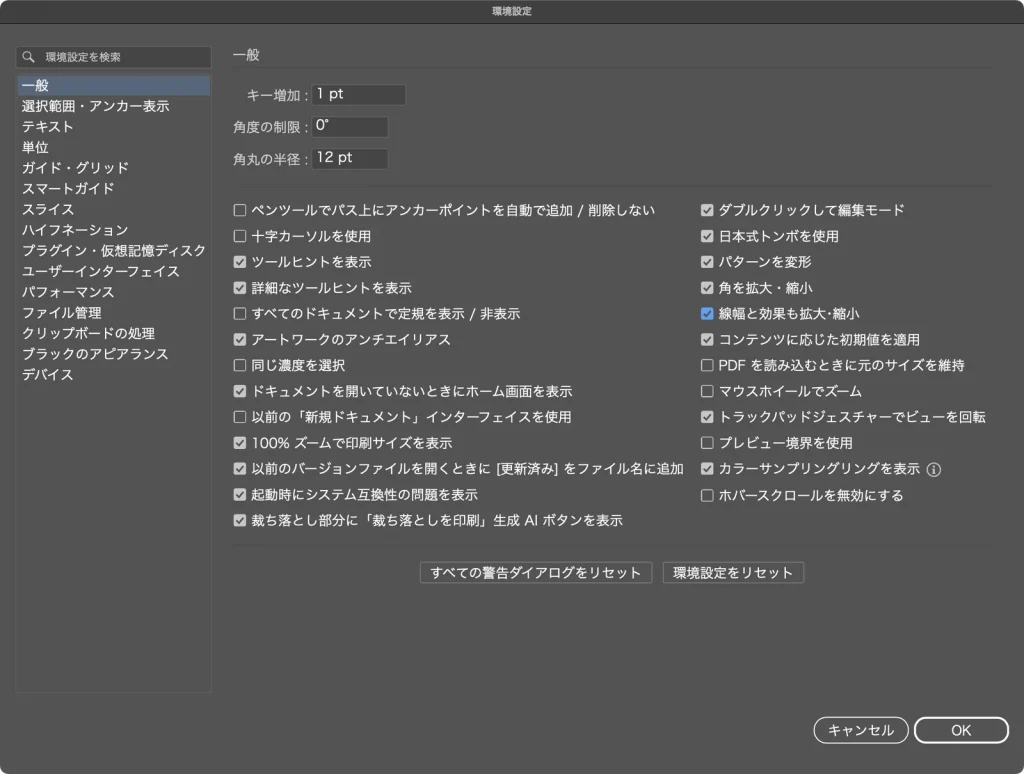The image size is (1024, 774).
Task: Click the キャンセル button
Action: [x=861, y=730]
